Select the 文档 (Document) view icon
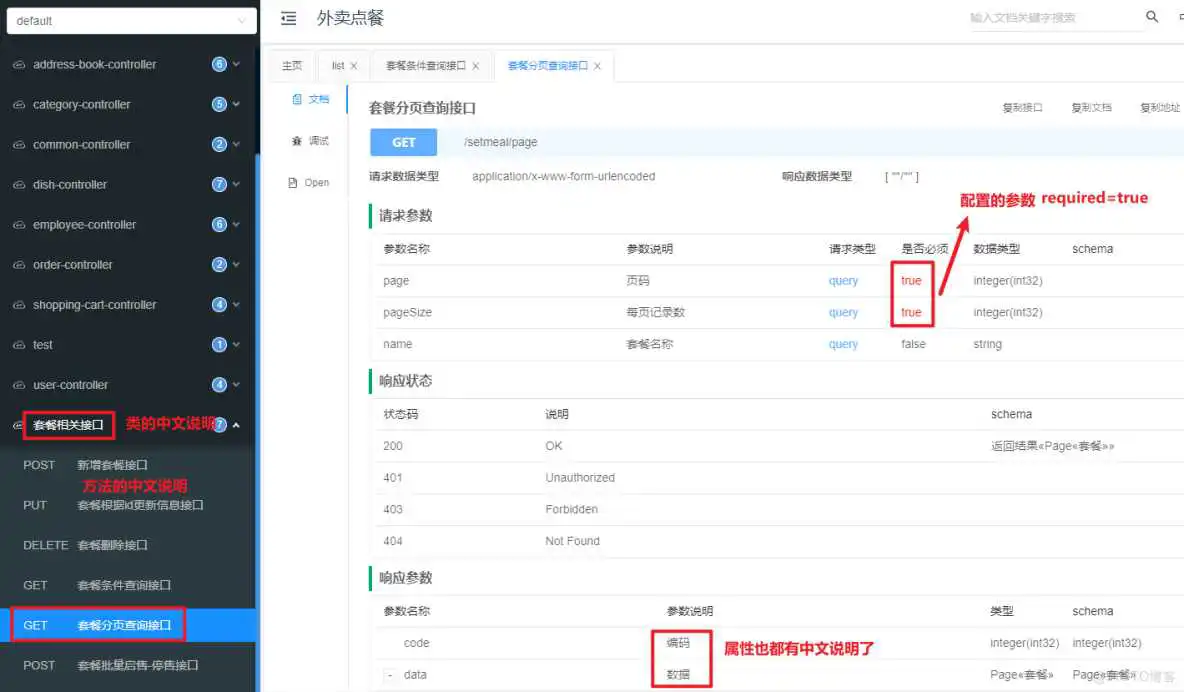1184x692 pixels. 306,99
